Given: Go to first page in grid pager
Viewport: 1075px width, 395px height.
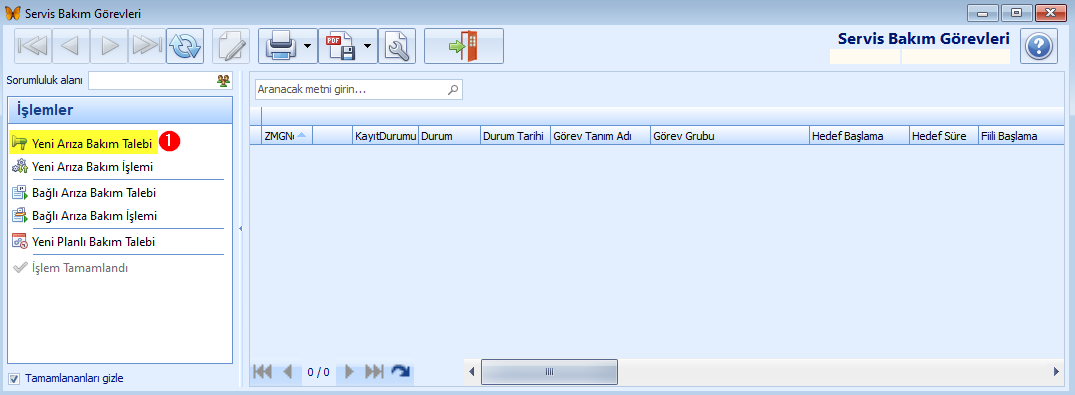Looking at the screenshot, I should pos(263,372).
